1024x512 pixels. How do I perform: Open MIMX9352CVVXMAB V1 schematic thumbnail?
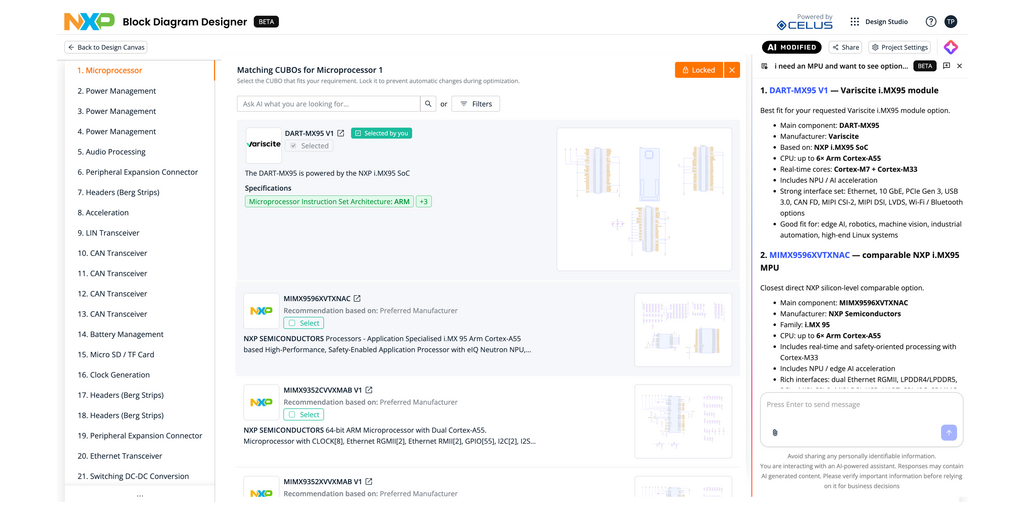click(683, 421)
